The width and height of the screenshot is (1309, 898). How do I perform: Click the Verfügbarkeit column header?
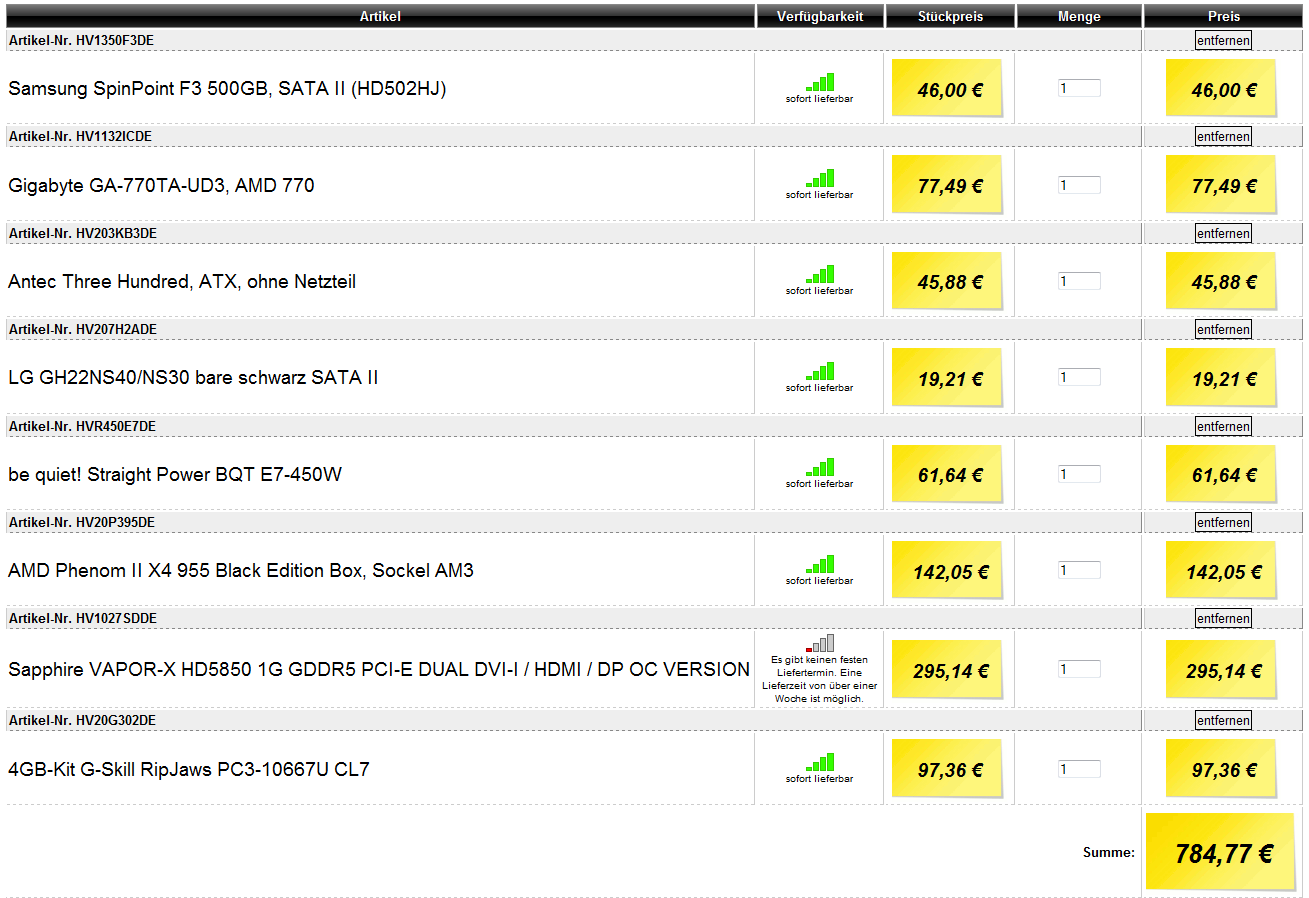[819, 16]
